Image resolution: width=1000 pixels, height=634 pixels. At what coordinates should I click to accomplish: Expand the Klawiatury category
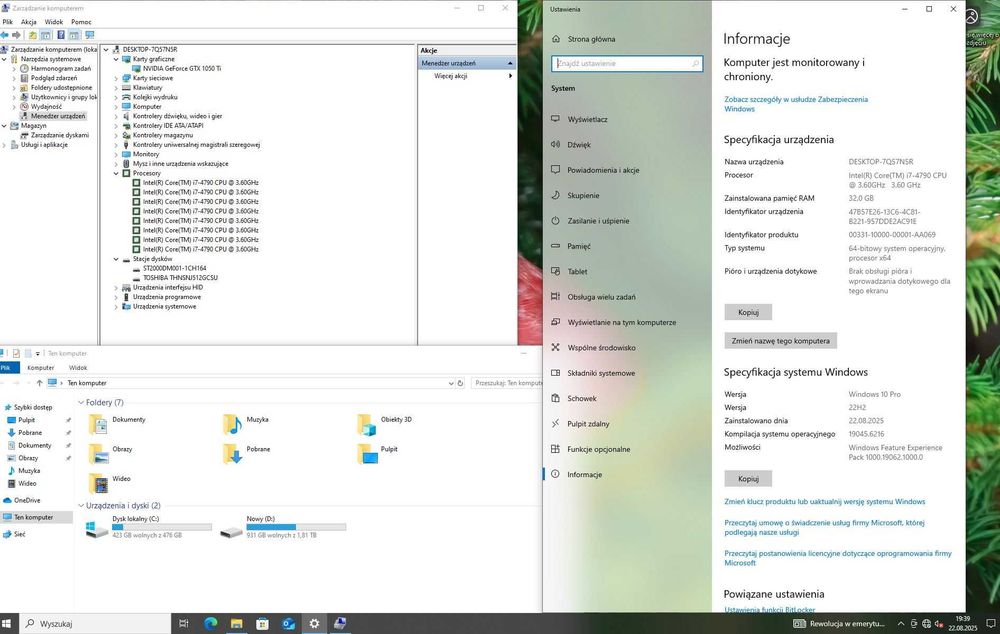point(116,87)
